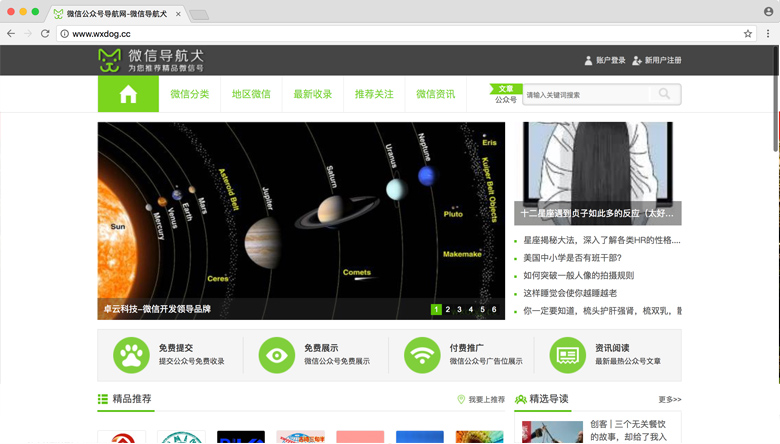This screenshot has height=444, width=780.
Task: Open the 最新收录 menu item
Action: 312,94
